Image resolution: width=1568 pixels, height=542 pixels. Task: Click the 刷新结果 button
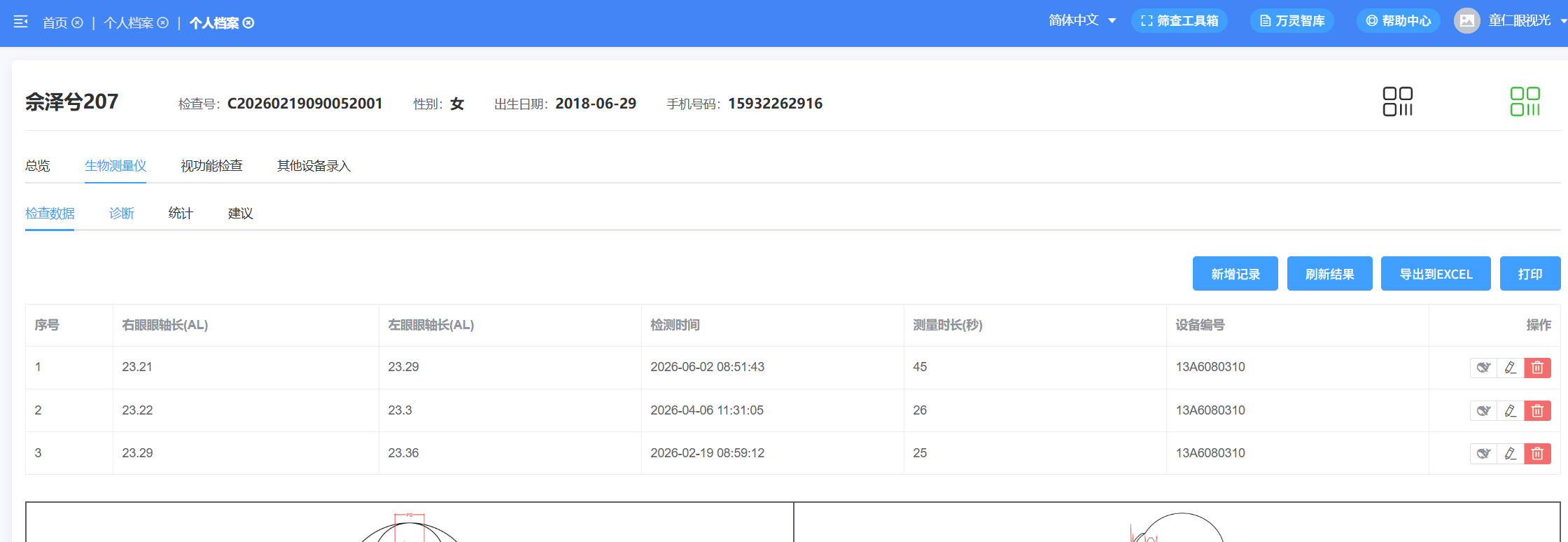click(x=1330, y=273)
